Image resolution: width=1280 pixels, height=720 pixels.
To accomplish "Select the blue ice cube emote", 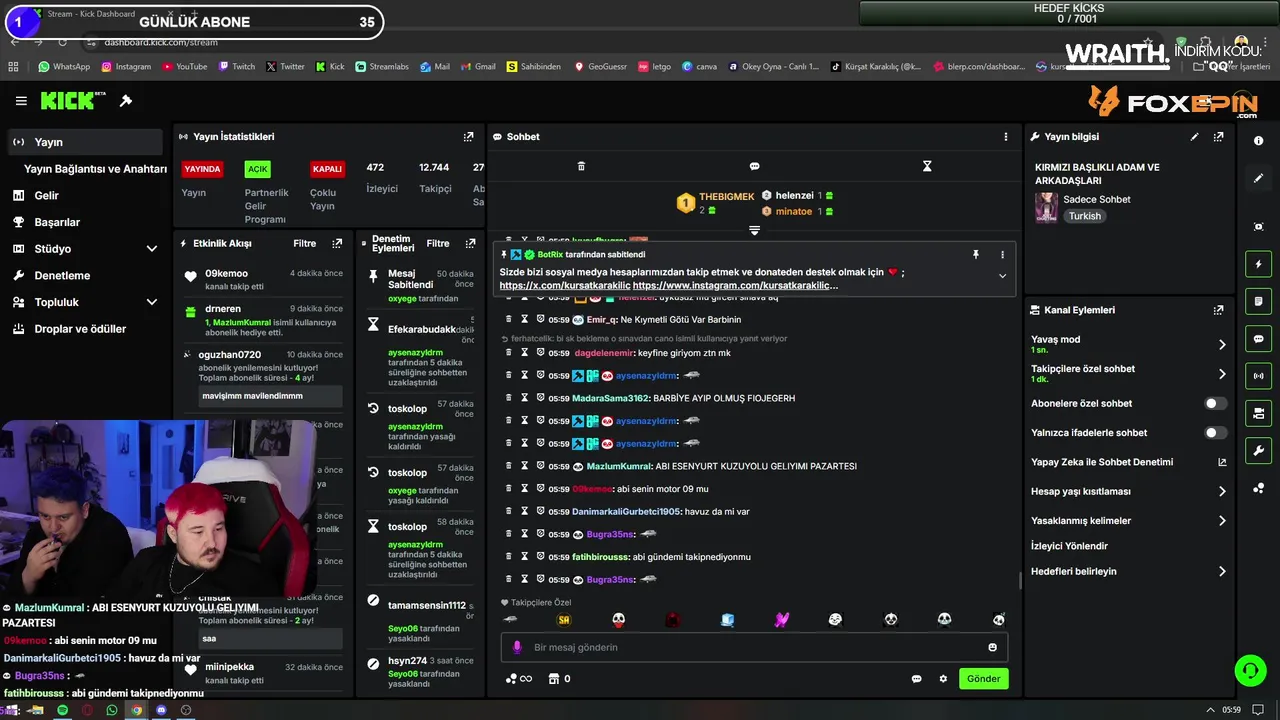I will [x=727, y=620].
